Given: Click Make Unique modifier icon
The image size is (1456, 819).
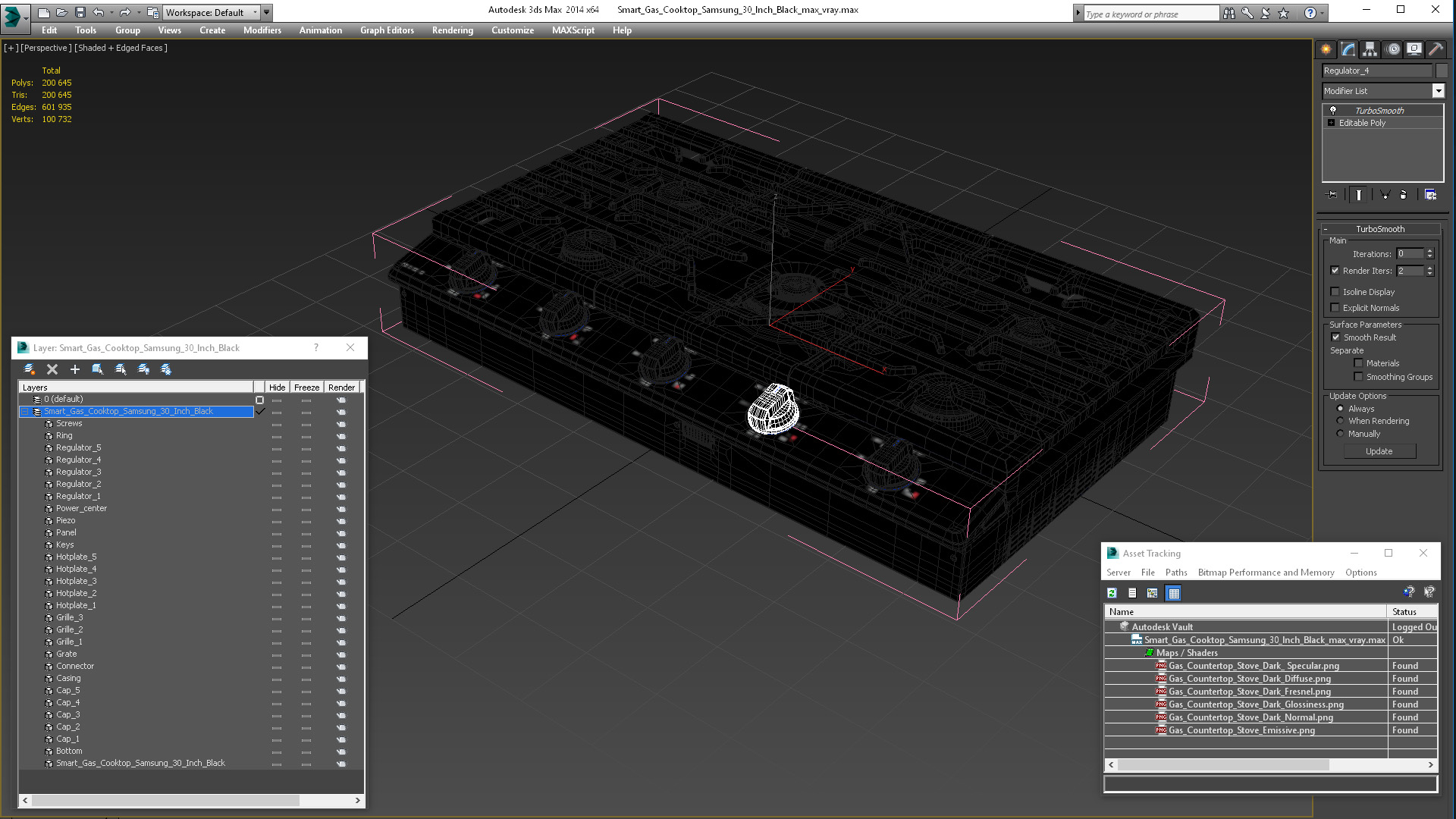Looking at the screenshot, I should tap(1385, 195).
